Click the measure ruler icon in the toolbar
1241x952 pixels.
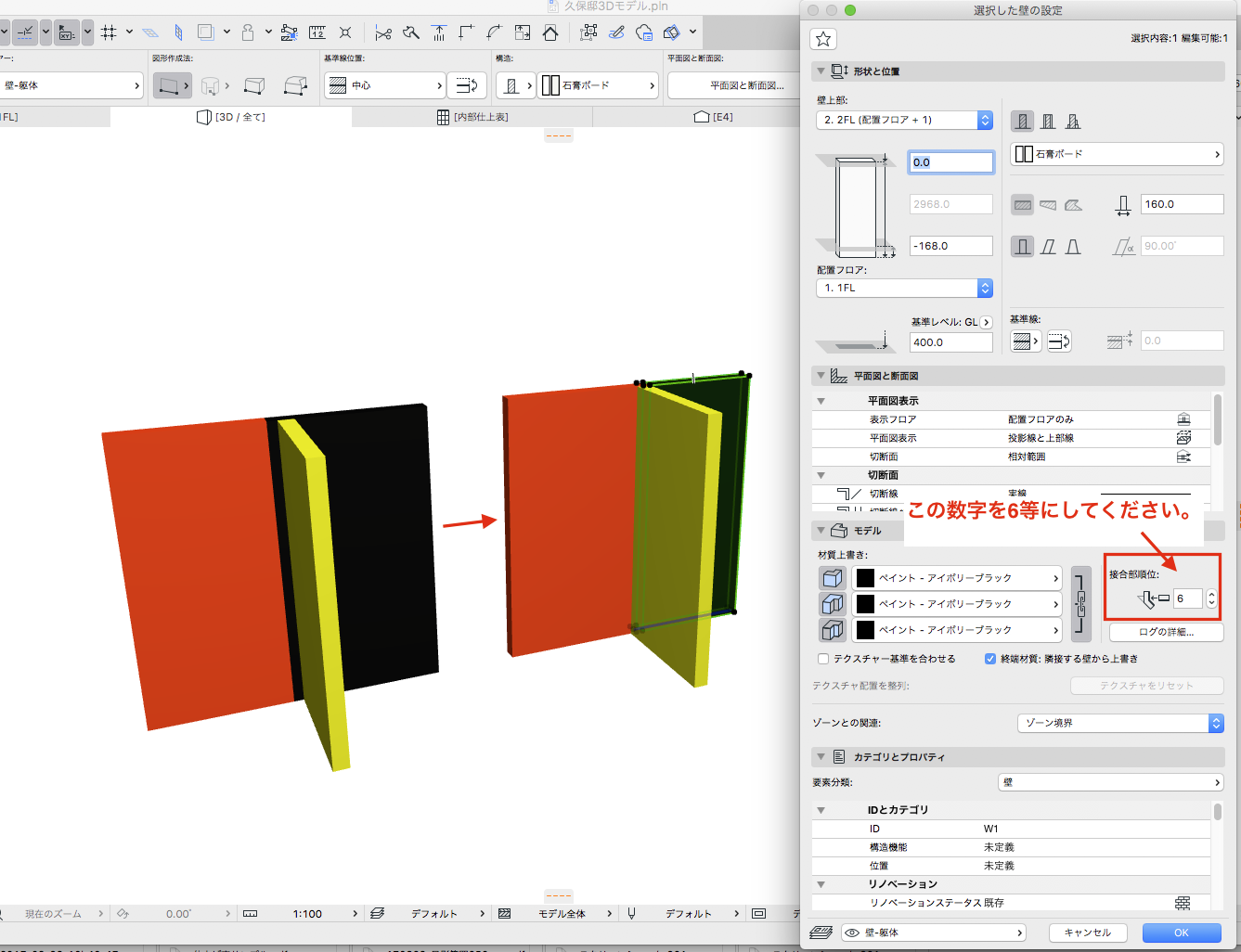tap(317, 33)
